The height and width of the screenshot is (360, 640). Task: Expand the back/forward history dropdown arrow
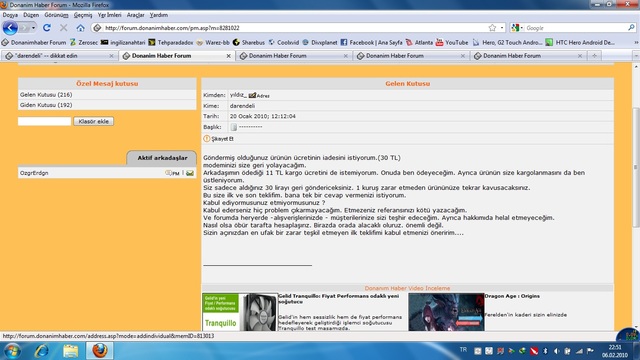[33, 28]
